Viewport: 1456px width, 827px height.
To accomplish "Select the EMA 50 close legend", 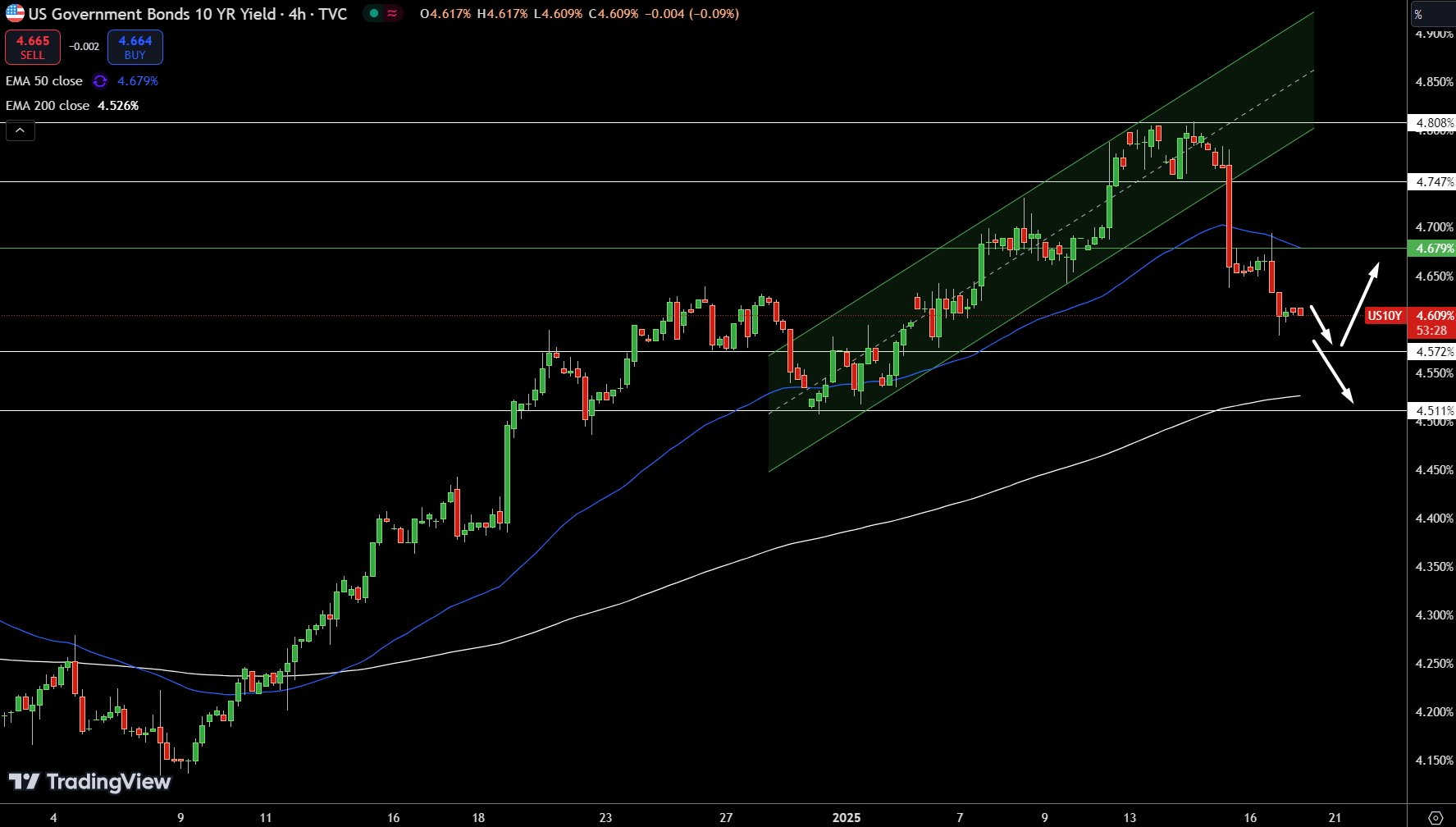I will (x=44, y=81).
